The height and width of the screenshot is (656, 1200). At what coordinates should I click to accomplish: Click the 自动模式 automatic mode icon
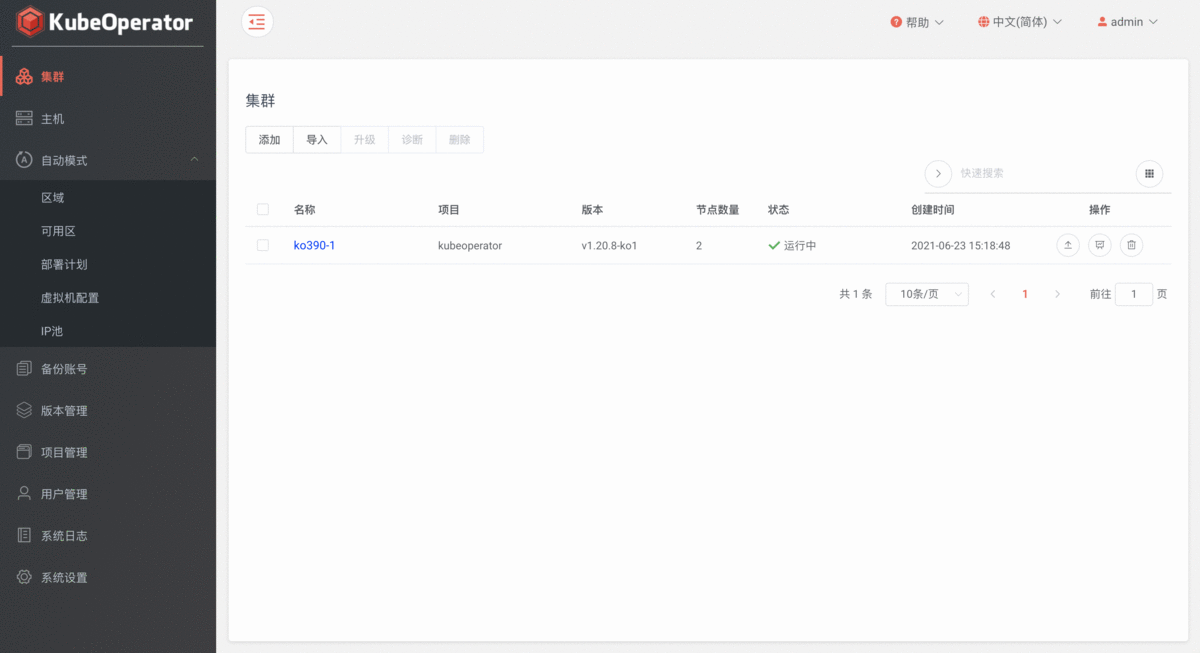(25, 160)
